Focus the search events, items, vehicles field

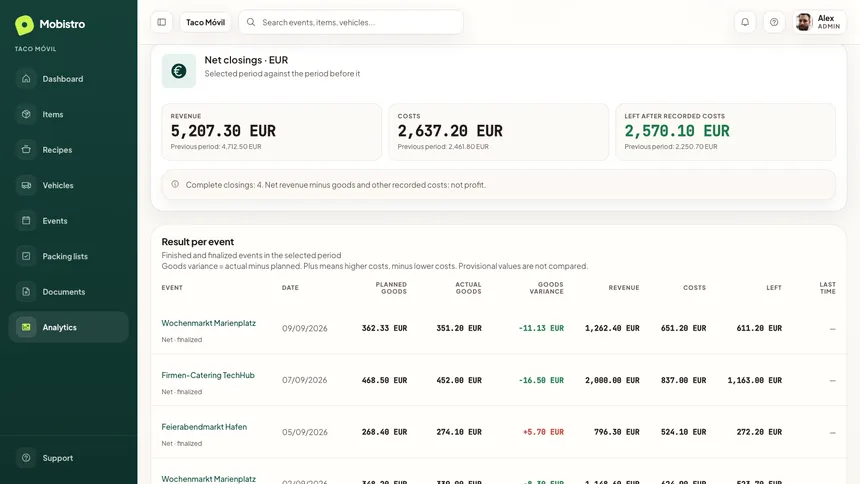351,22
